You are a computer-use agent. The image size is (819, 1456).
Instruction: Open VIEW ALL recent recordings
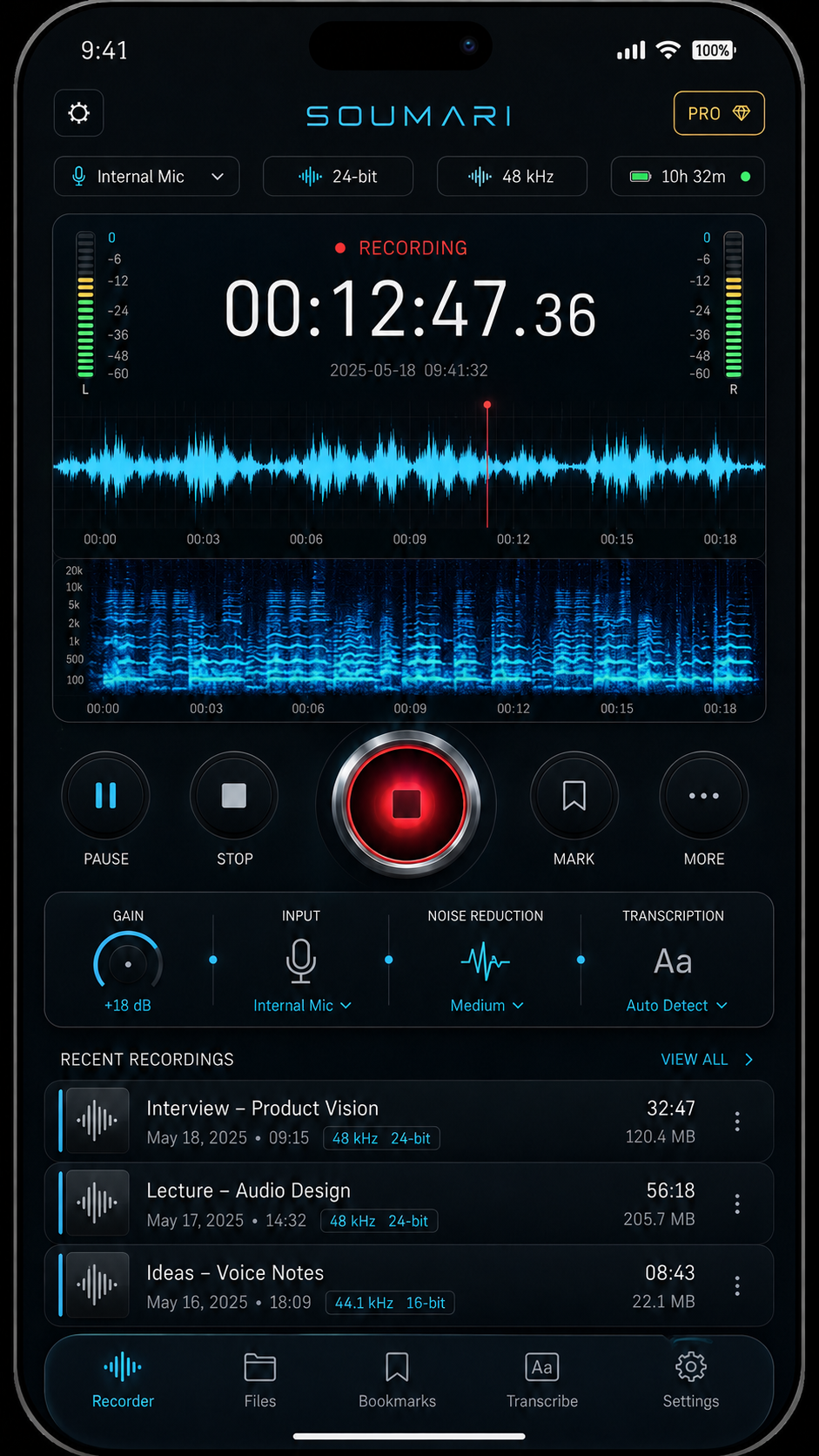click(x=707, y=1060)
